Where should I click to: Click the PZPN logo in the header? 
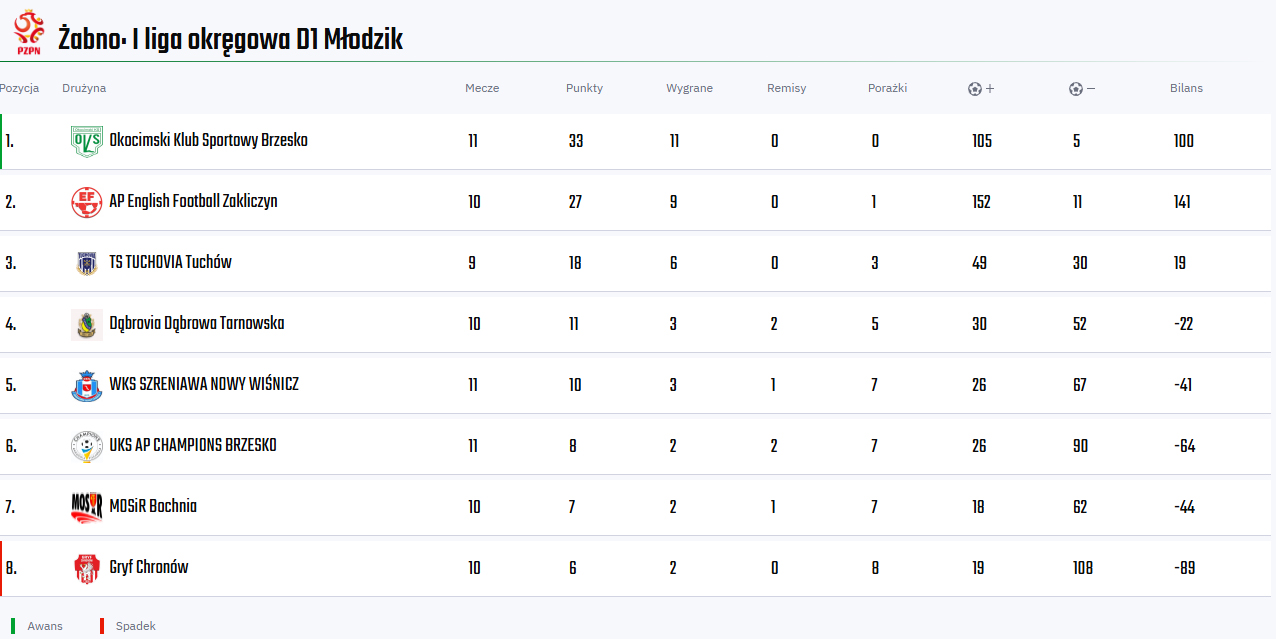pyautogui.click(x=29, y=32)
